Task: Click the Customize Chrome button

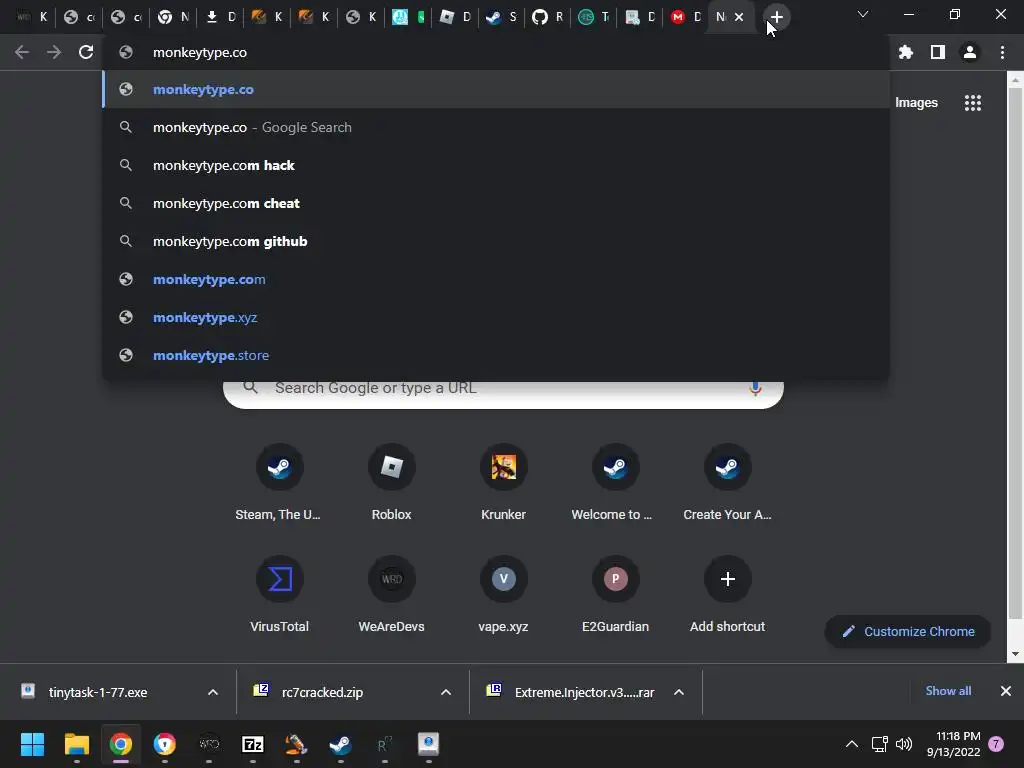Action: click(908, 632)
